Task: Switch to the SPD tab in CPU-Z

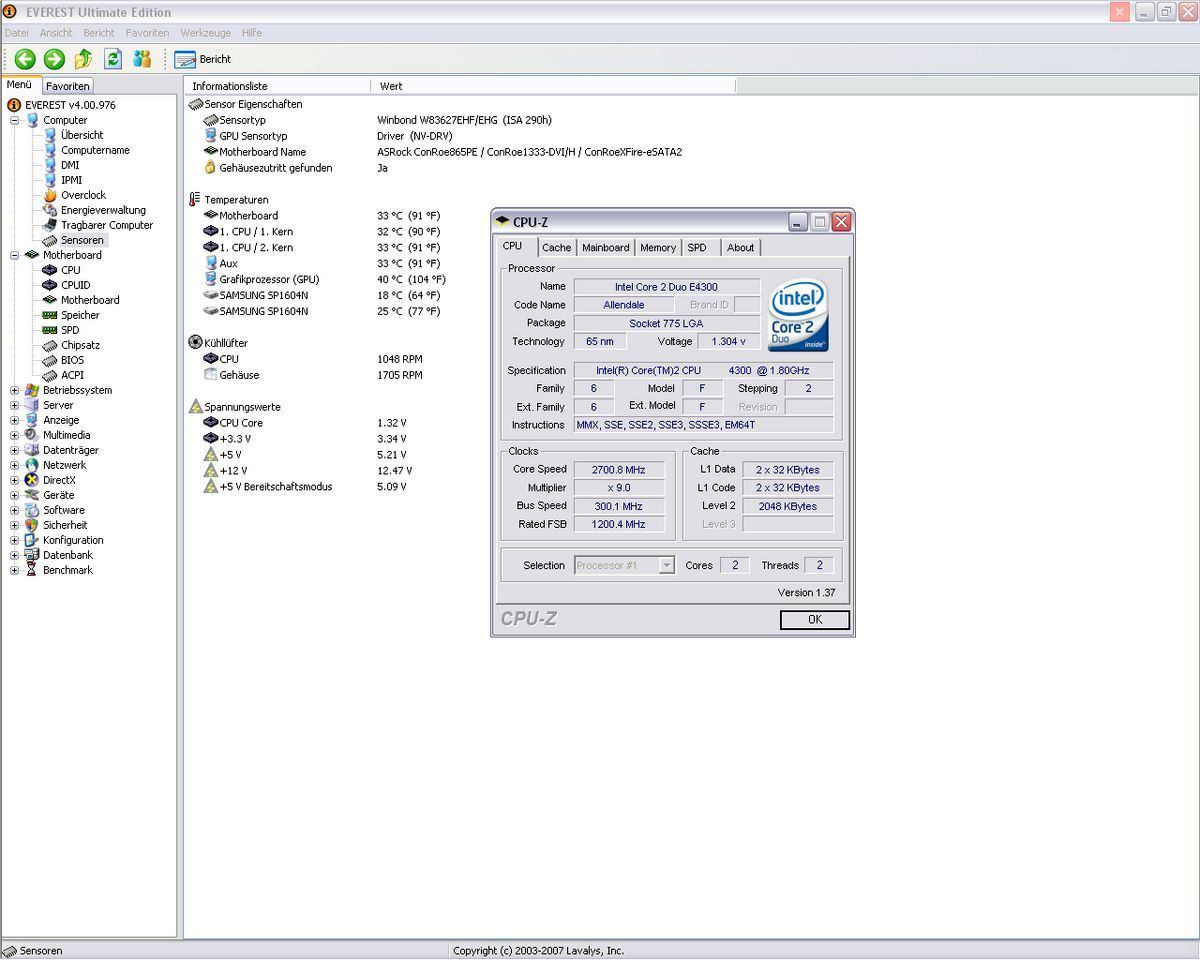Action: coord(697,248)
